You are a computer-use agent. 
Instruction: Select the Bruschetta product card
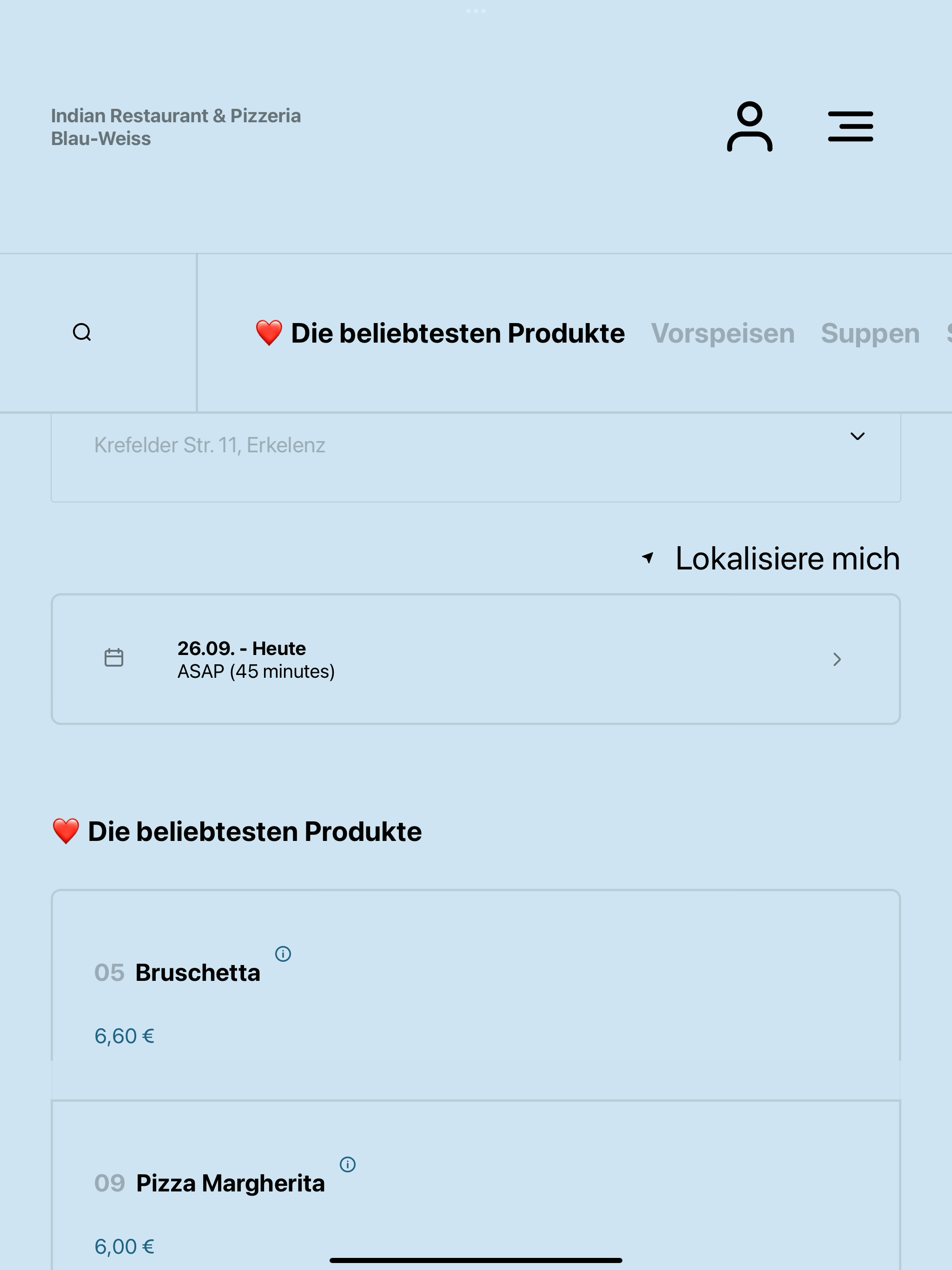(476, 995)
